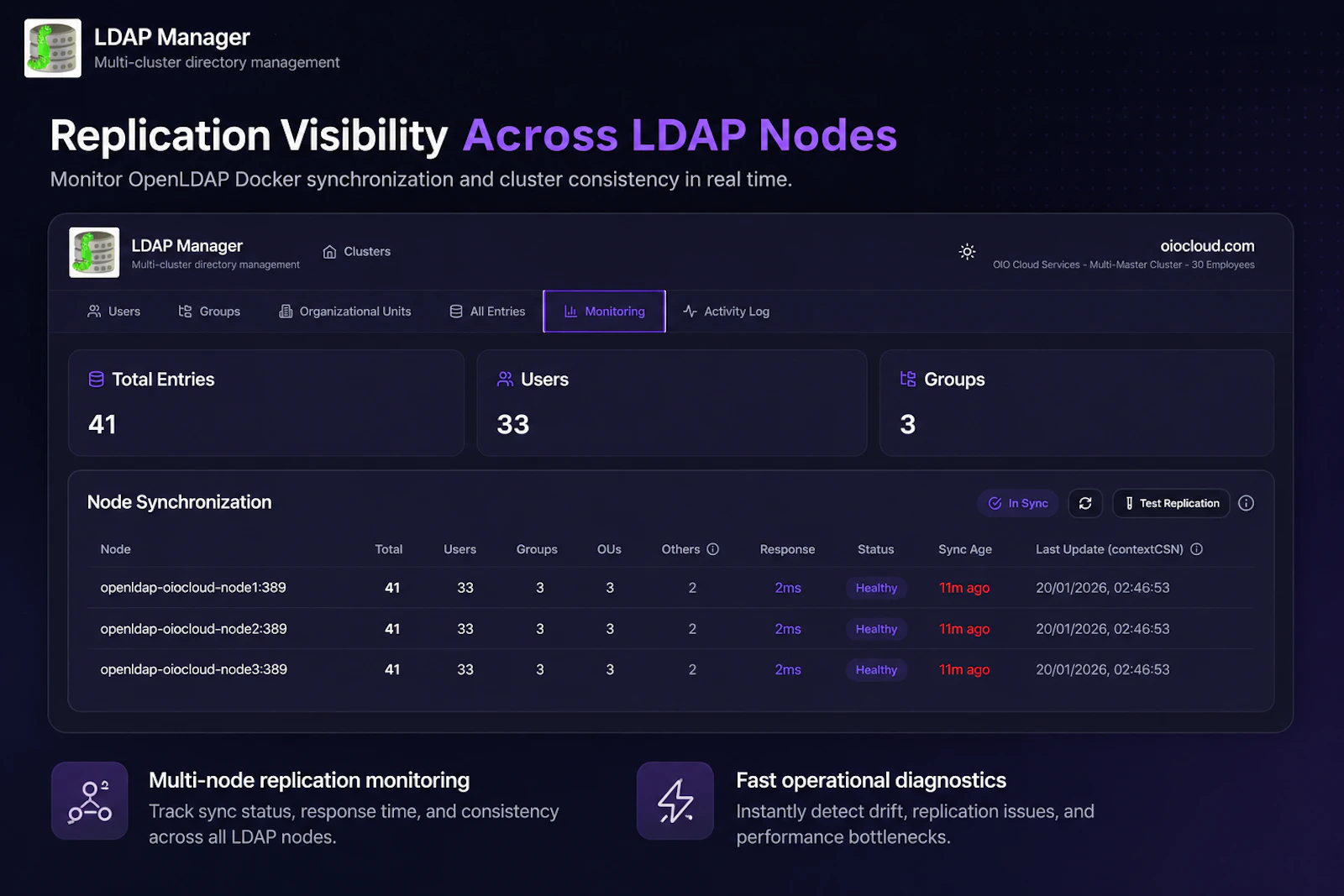Click the Users card people icon
This screenshot has height=896, width=1344.
click(505, 380)
